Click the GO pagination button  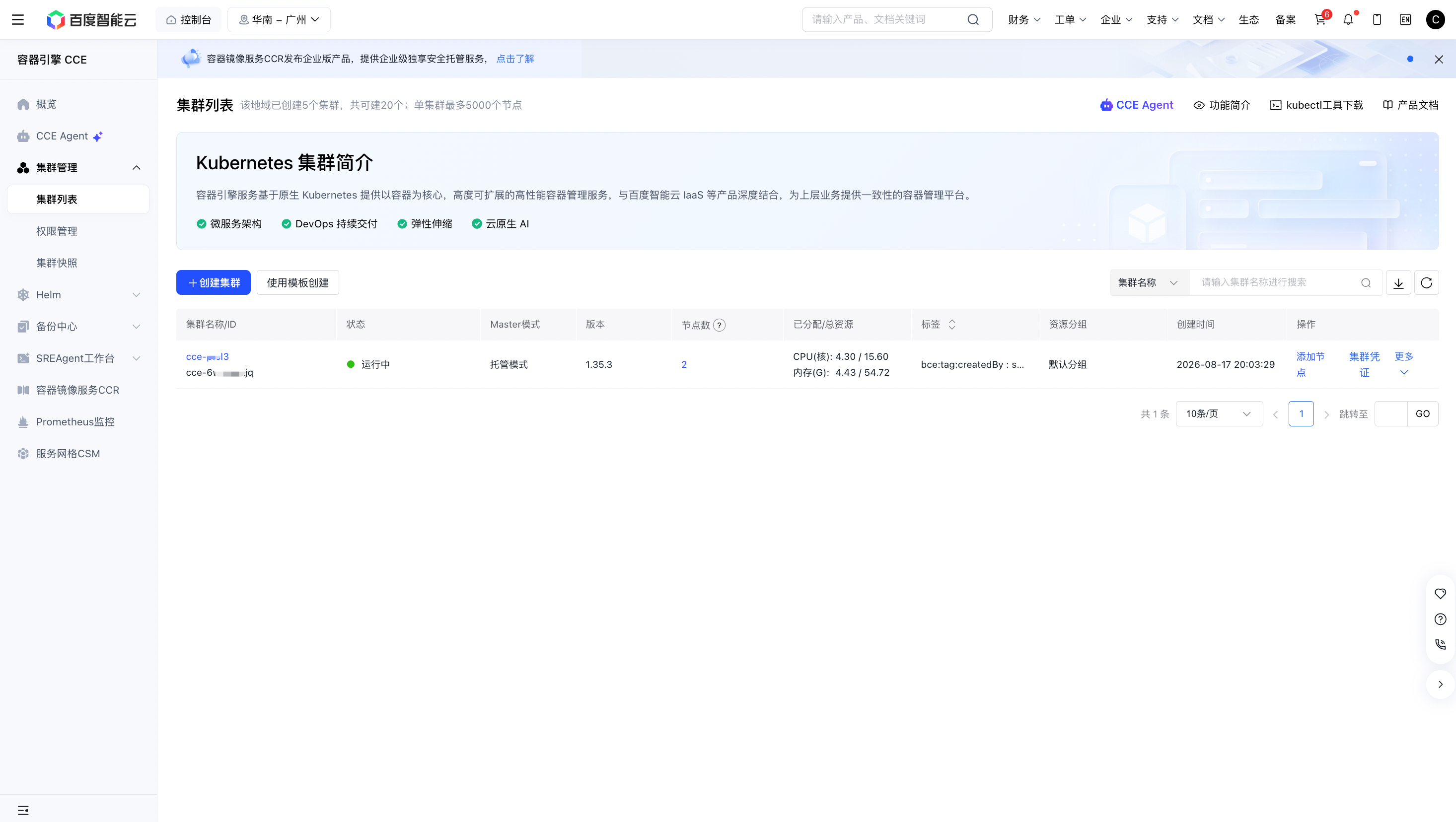pos(1423,414)
